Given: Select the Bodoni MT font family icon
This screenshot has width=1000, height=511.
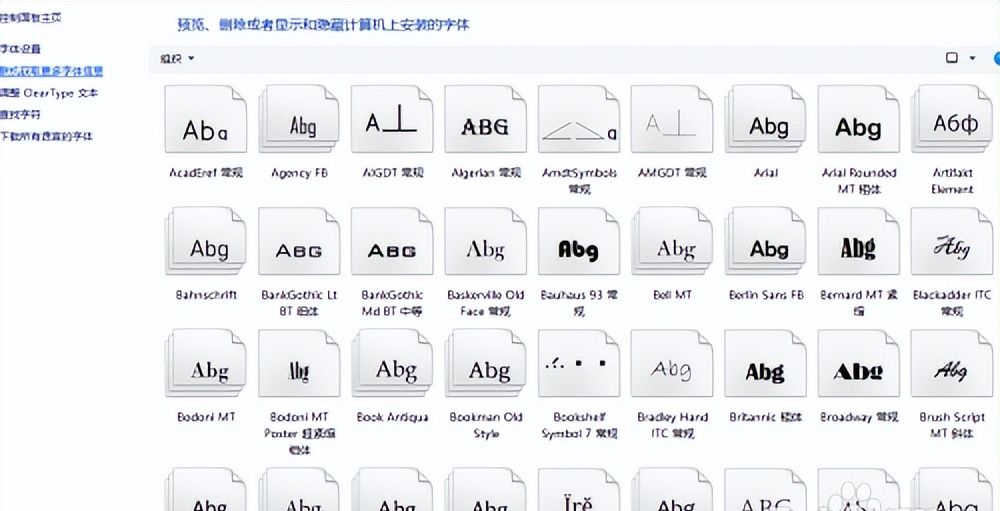Looking at the screenshot, I should tap(205, 363).
